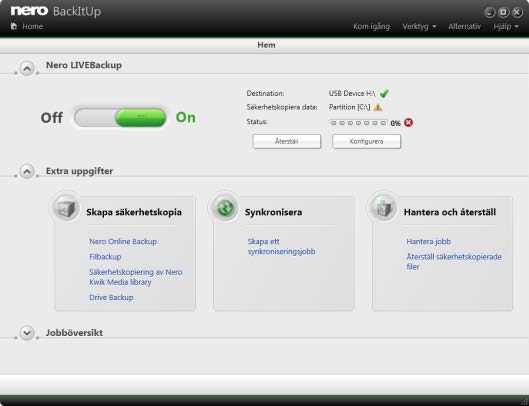Image resolution: width=529 pixels, height=406 pixels.
Task: Click the status progress bar at 0%
Action: pos(358,123)
